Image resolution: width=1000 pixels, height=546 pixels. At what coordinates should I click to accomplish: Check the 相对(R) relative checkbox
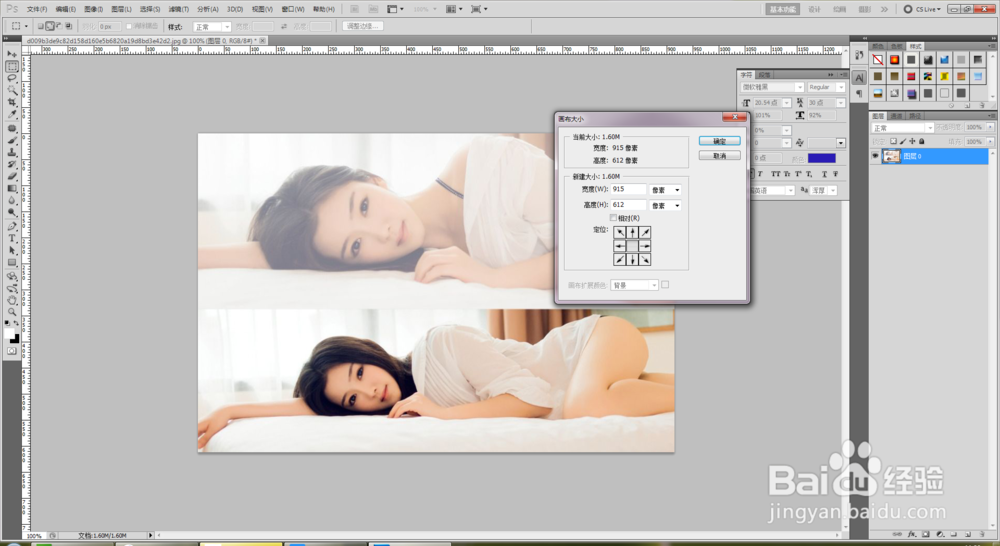click(x=613, y=218)
